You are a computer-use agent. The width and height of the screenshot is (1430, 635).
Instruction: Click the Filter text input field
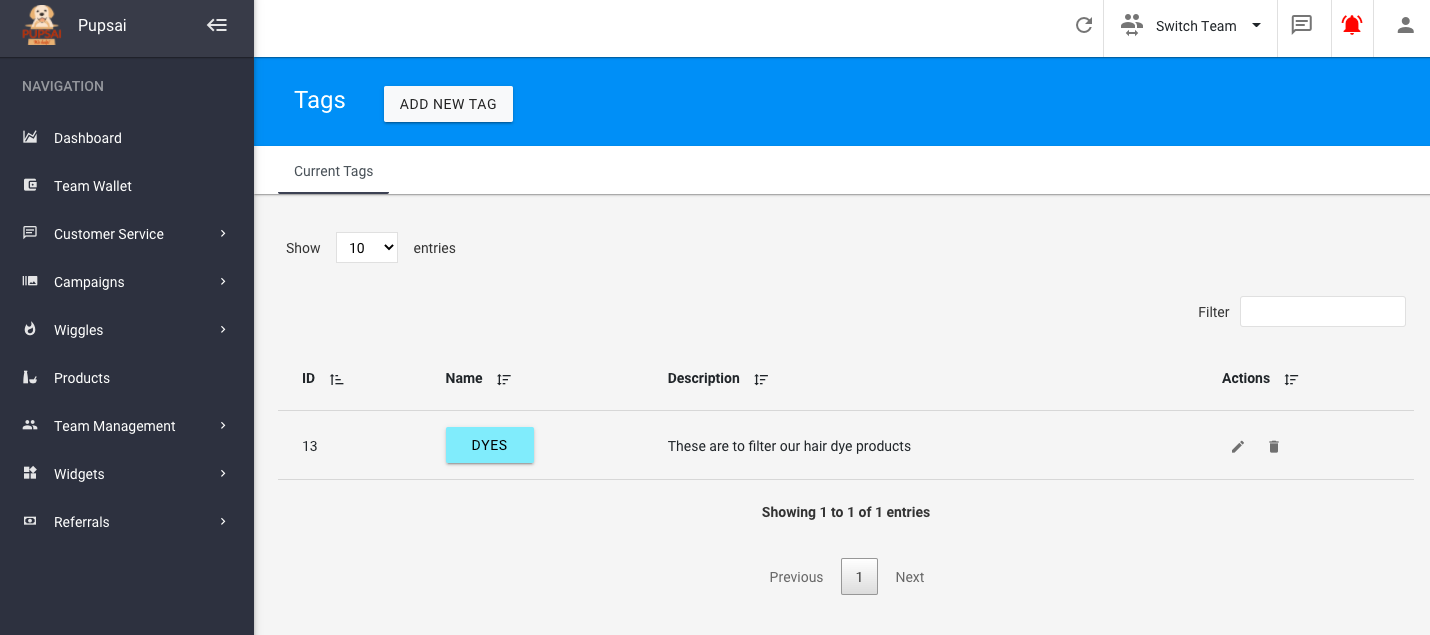coord(1322,312)
